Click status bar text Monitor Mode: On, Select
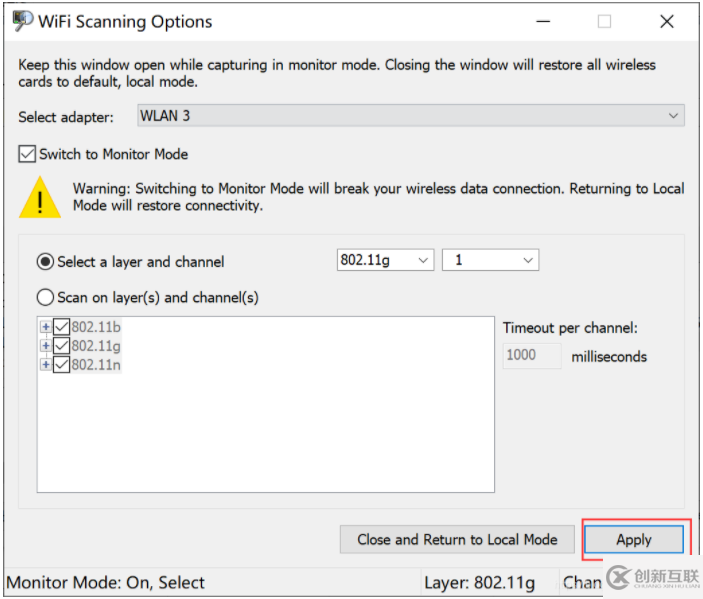This screenshot has height=599, width=703. point(105,582)
